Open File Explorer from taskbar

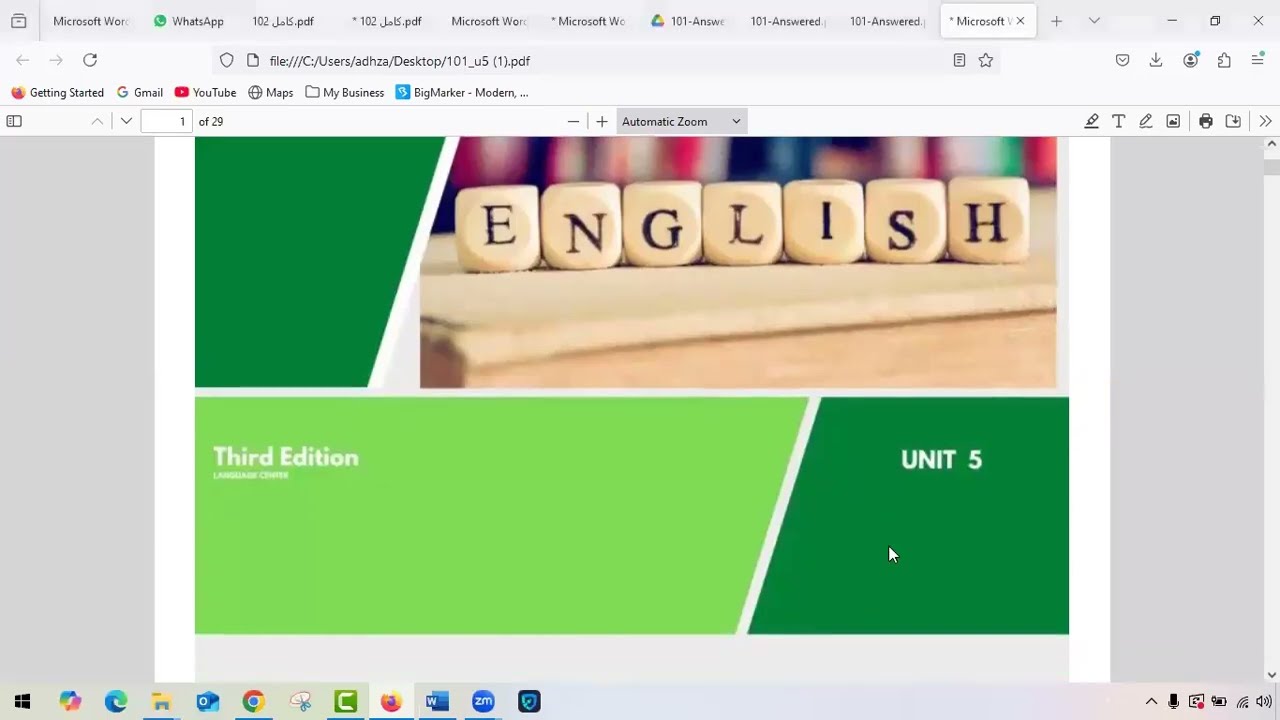click(x=162, y=702)
